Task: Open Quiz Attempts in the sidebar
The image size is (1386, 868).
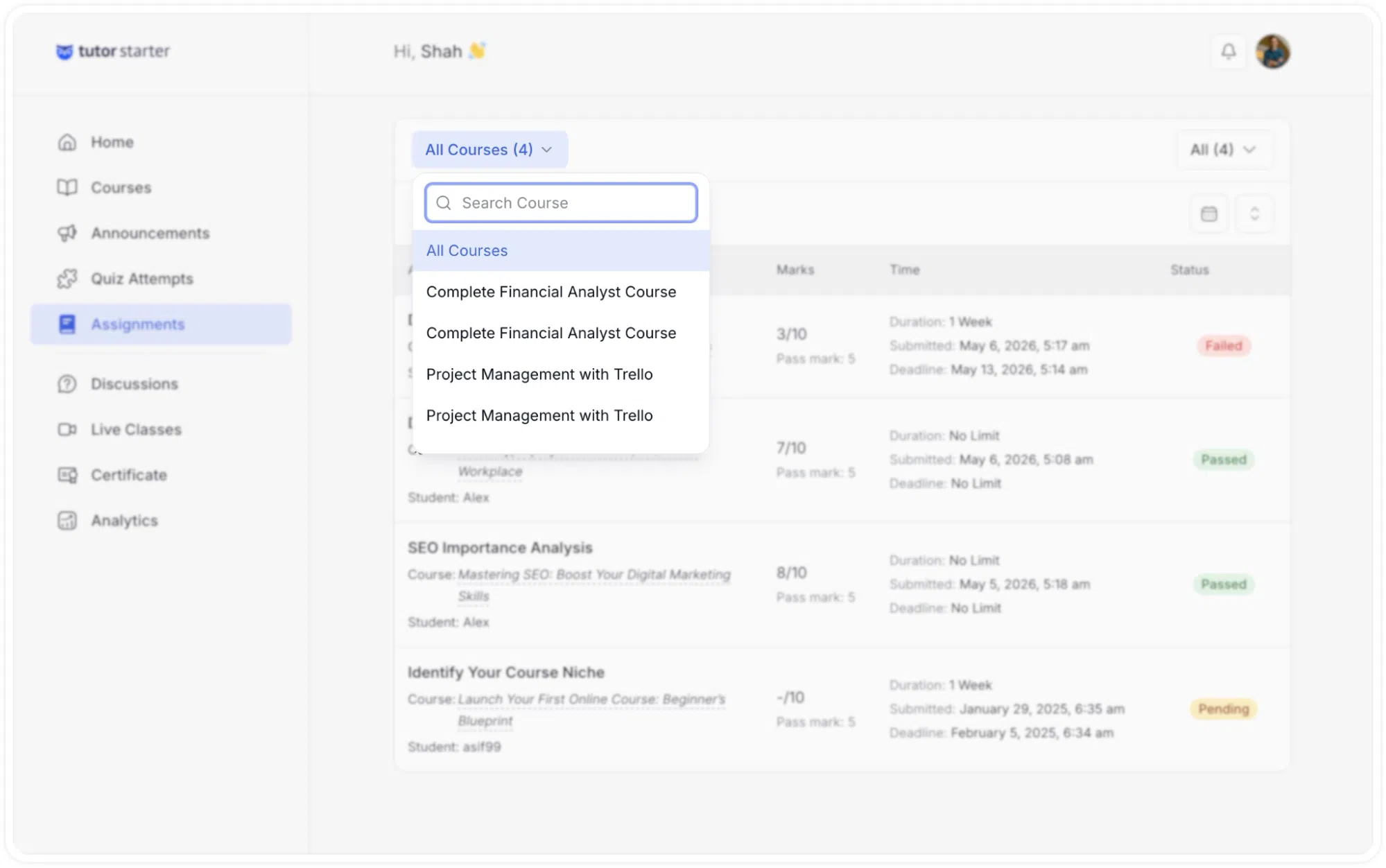Action: click(x=161, y=279)
